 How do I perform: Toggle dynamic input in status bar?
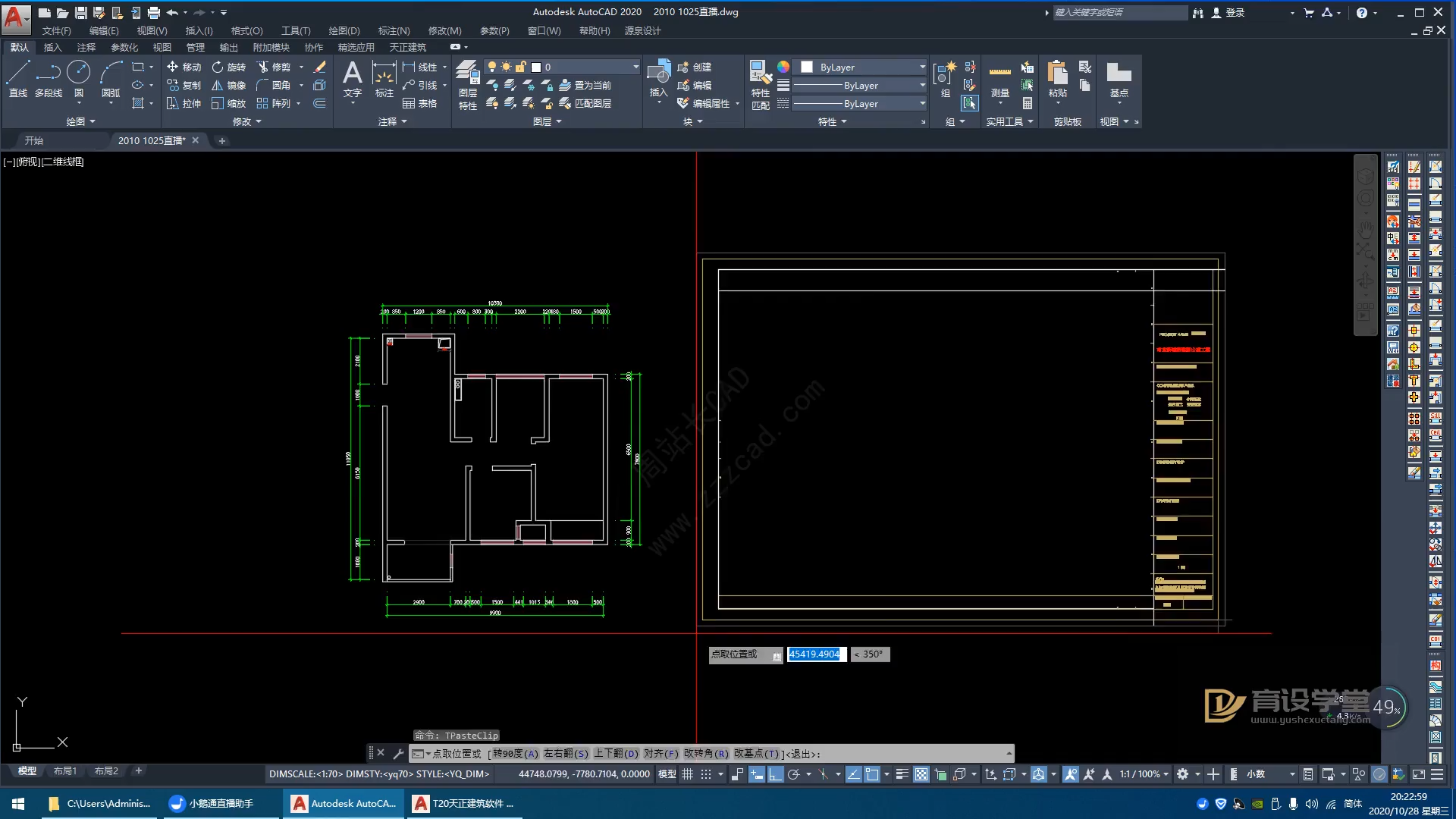tap(756, 774)
